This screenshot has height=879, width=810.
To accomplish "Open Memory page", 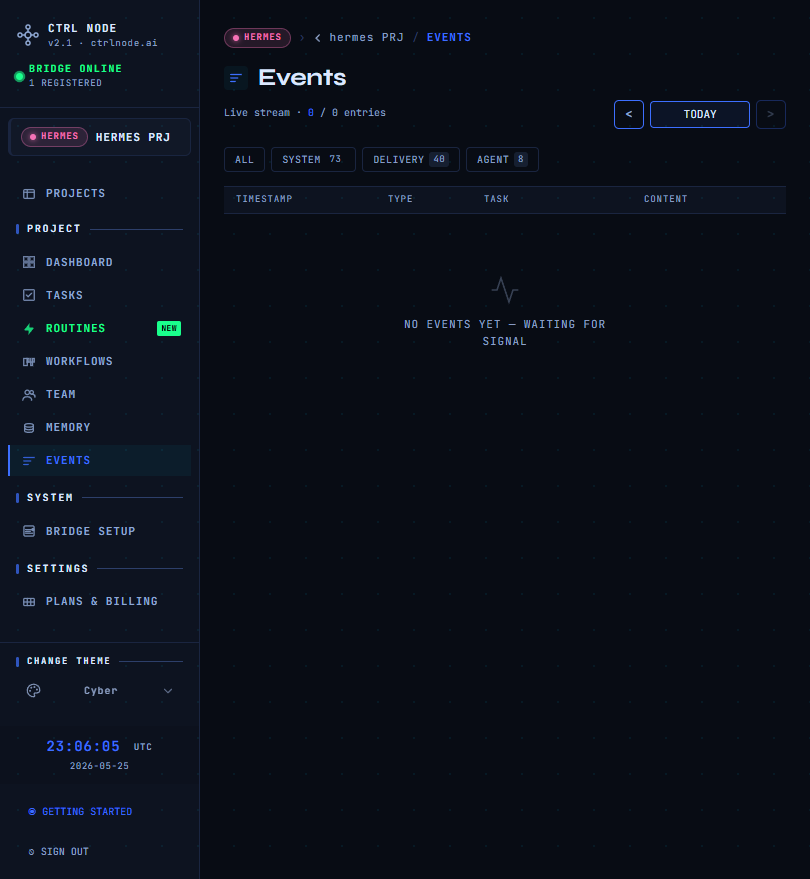I will click(x=100, y=428).
